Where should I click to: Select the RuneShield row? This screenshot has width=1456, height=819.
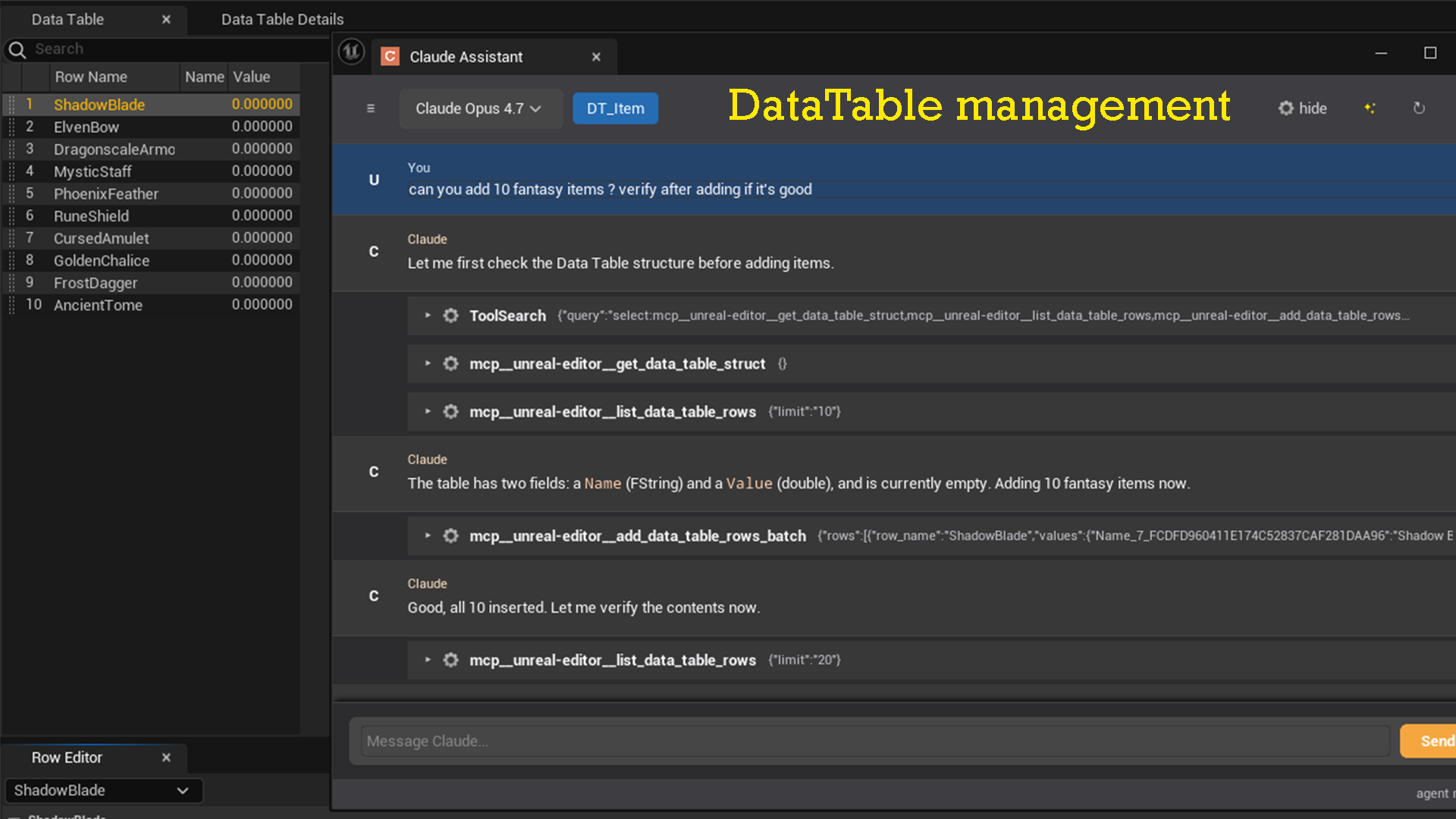coord(152,216)
